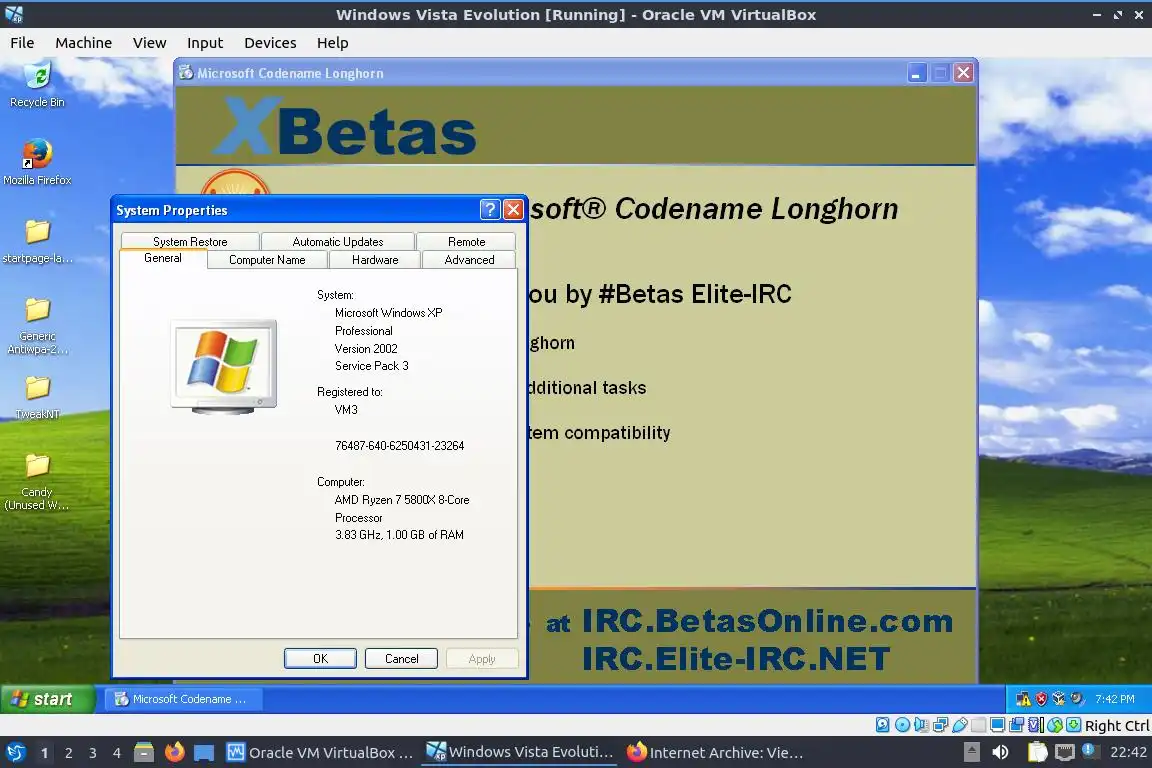Switch to the Hardware tab
The image size is (1152, 768).
coord(375,259)
